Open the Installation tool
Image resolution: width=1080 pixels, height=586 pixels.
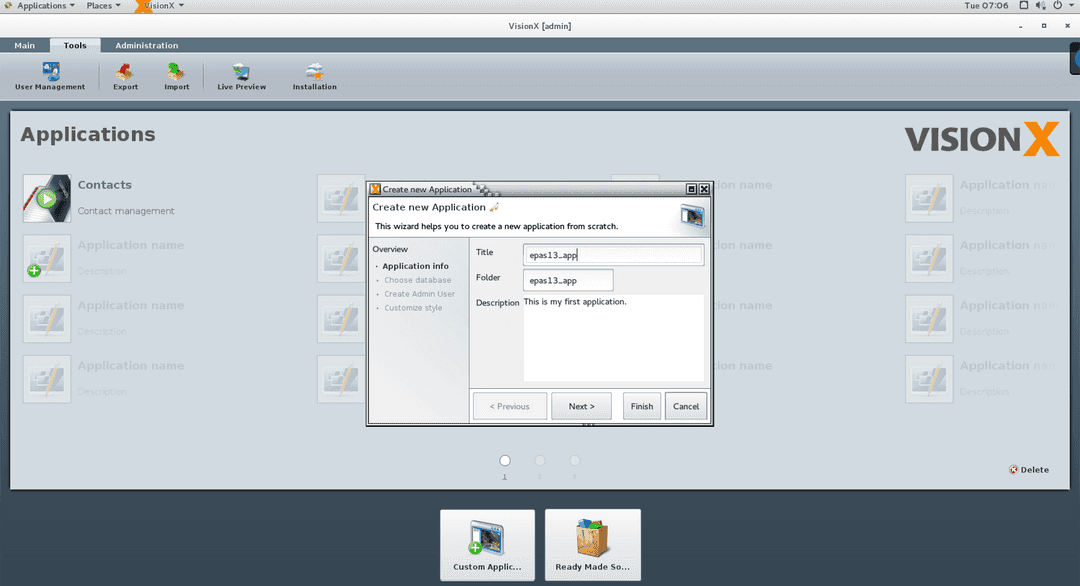click(314, 75)
